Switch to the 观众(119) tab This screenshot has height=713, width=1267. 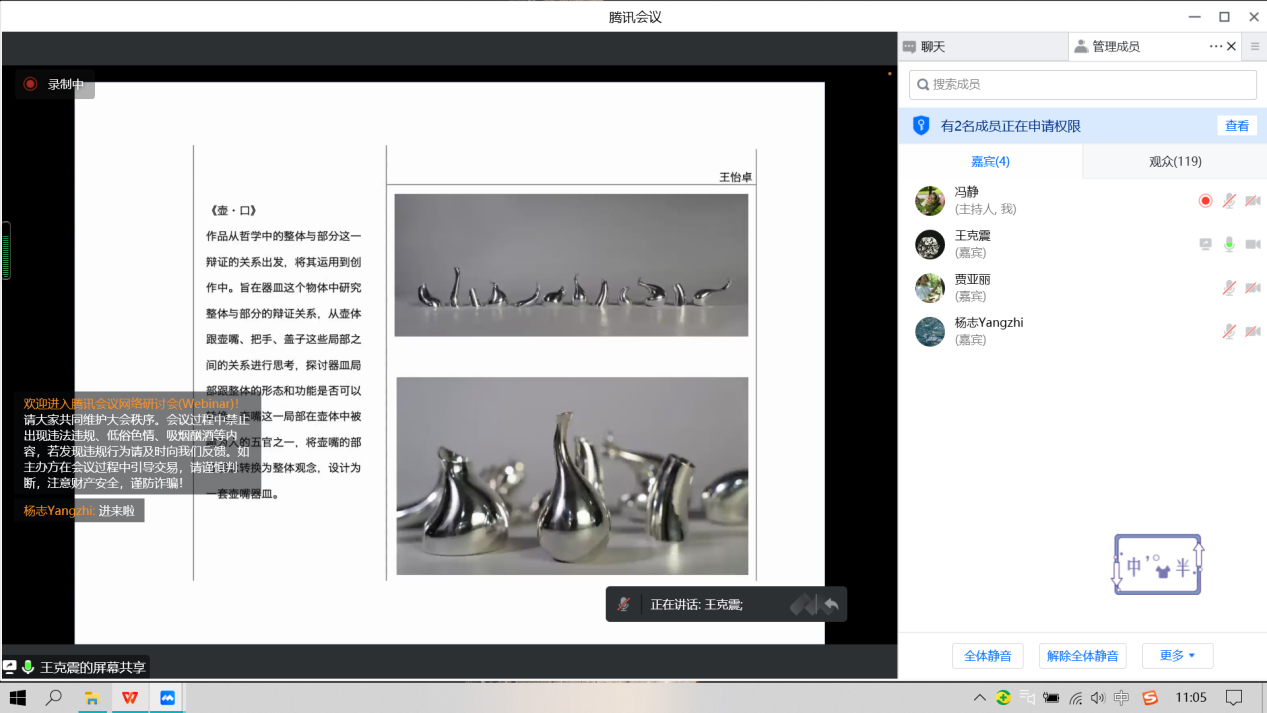click(x=1175, y=161)
